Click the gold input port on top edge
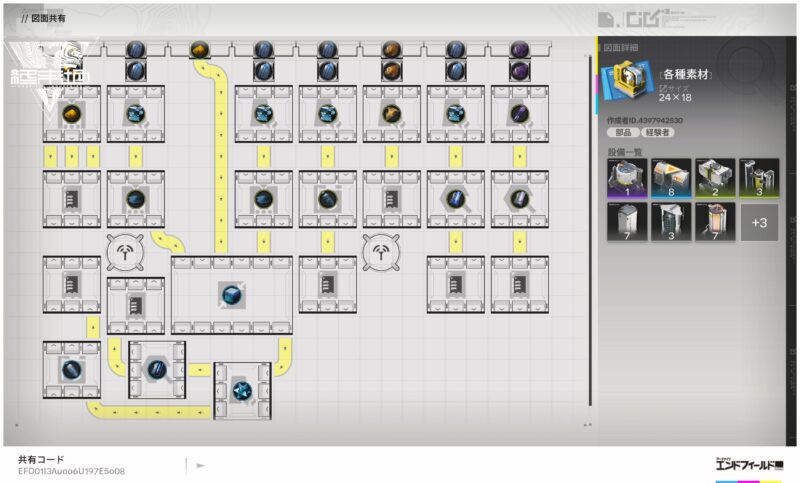This screenshot has width=800, height=483. point(199,49)
